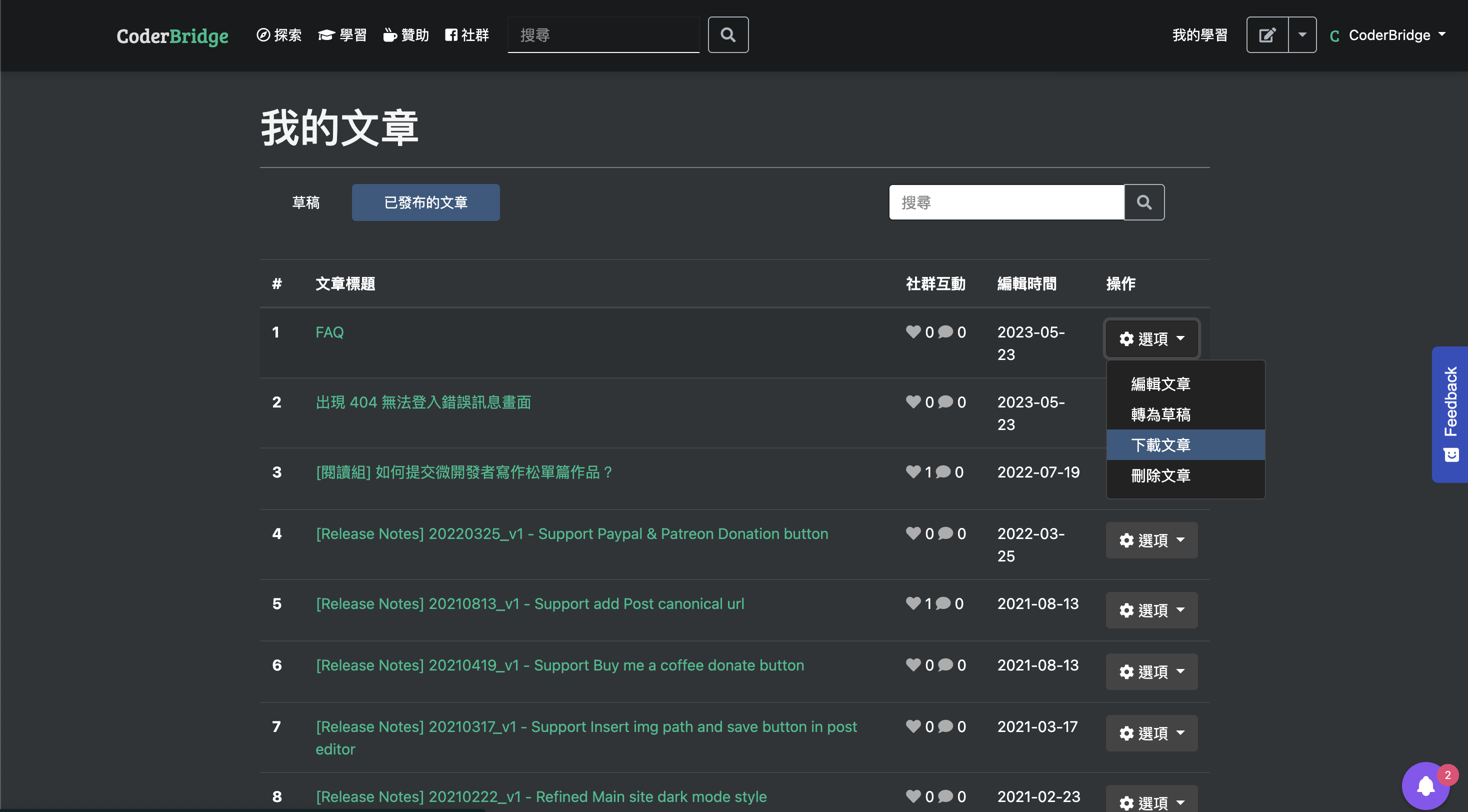Select 刪除文章 in the options menu

coord(1160,475)
